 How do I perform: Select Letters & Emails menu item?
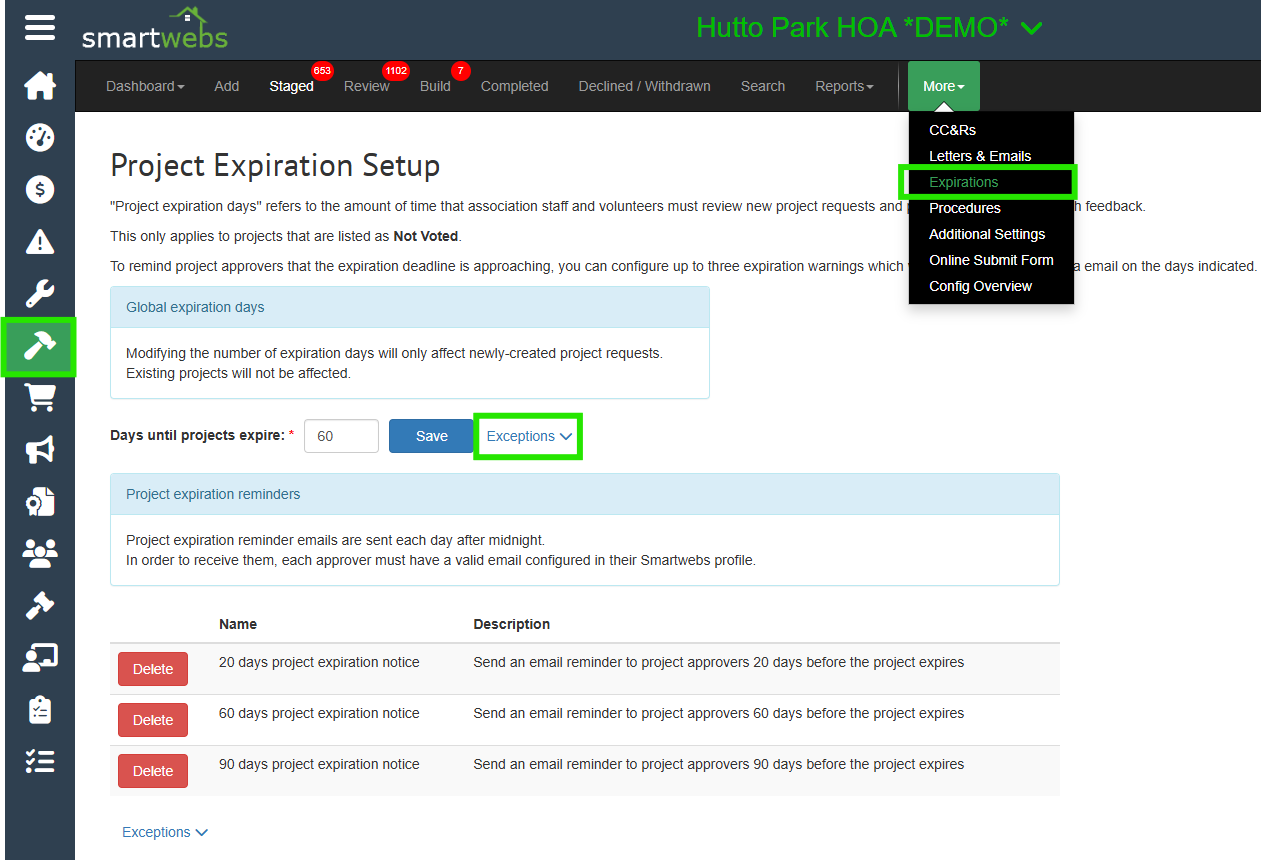pos(979,156)
